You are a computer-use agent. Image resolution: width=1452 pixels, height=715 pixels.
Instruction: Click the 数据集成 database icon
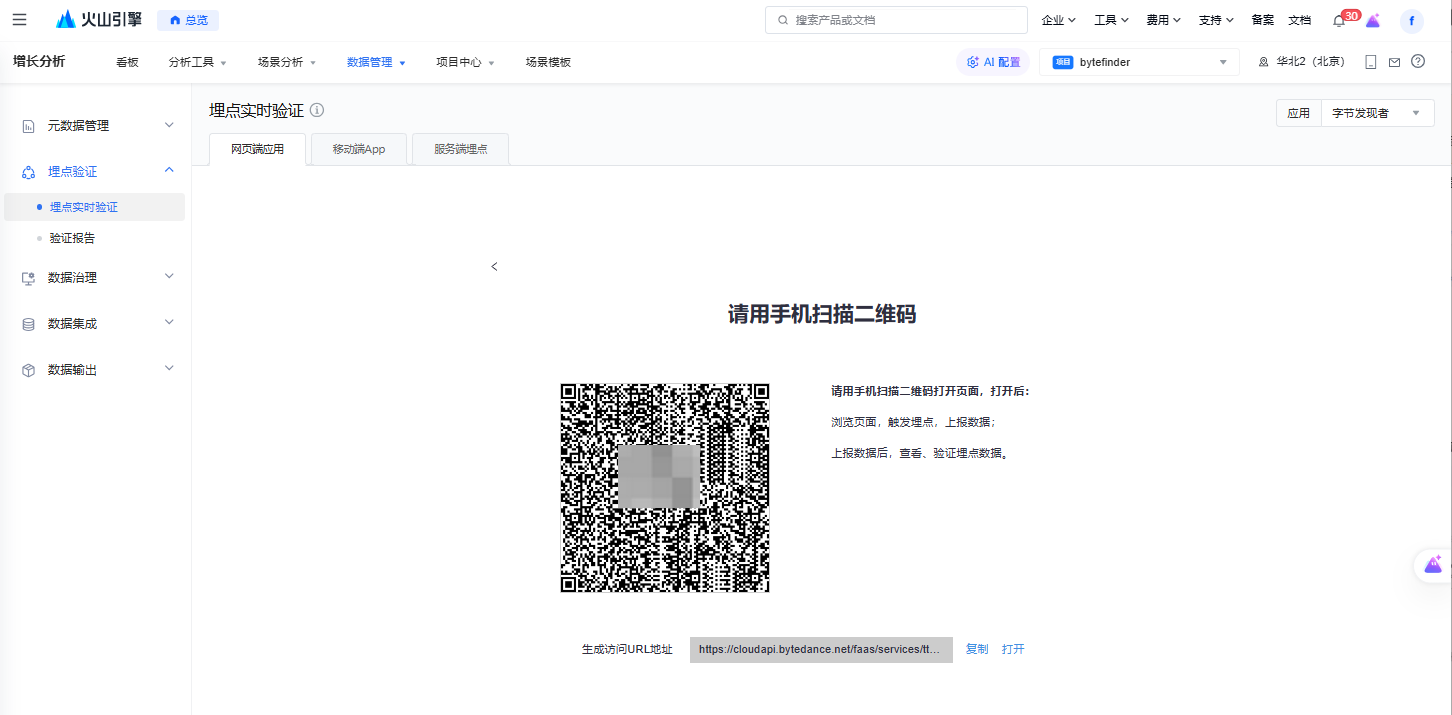28,324
